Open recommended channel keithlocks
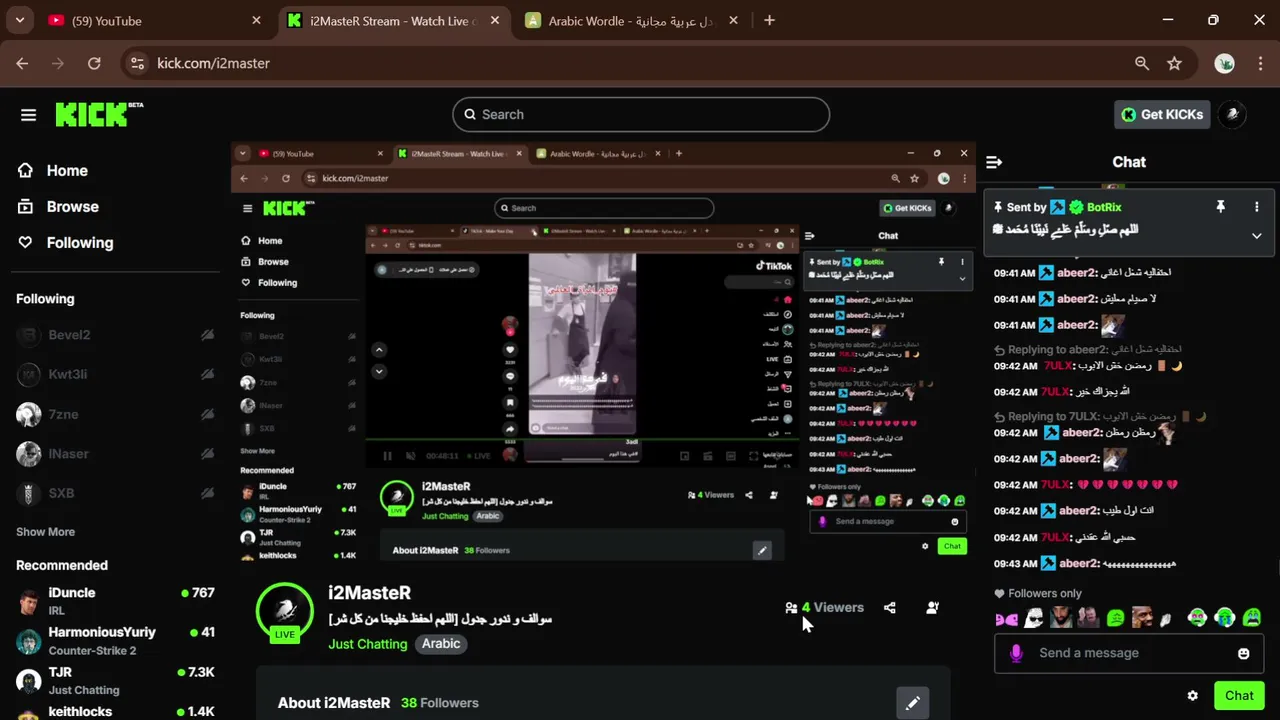The width and height of the screenshot is (1280, 720). 115,712
